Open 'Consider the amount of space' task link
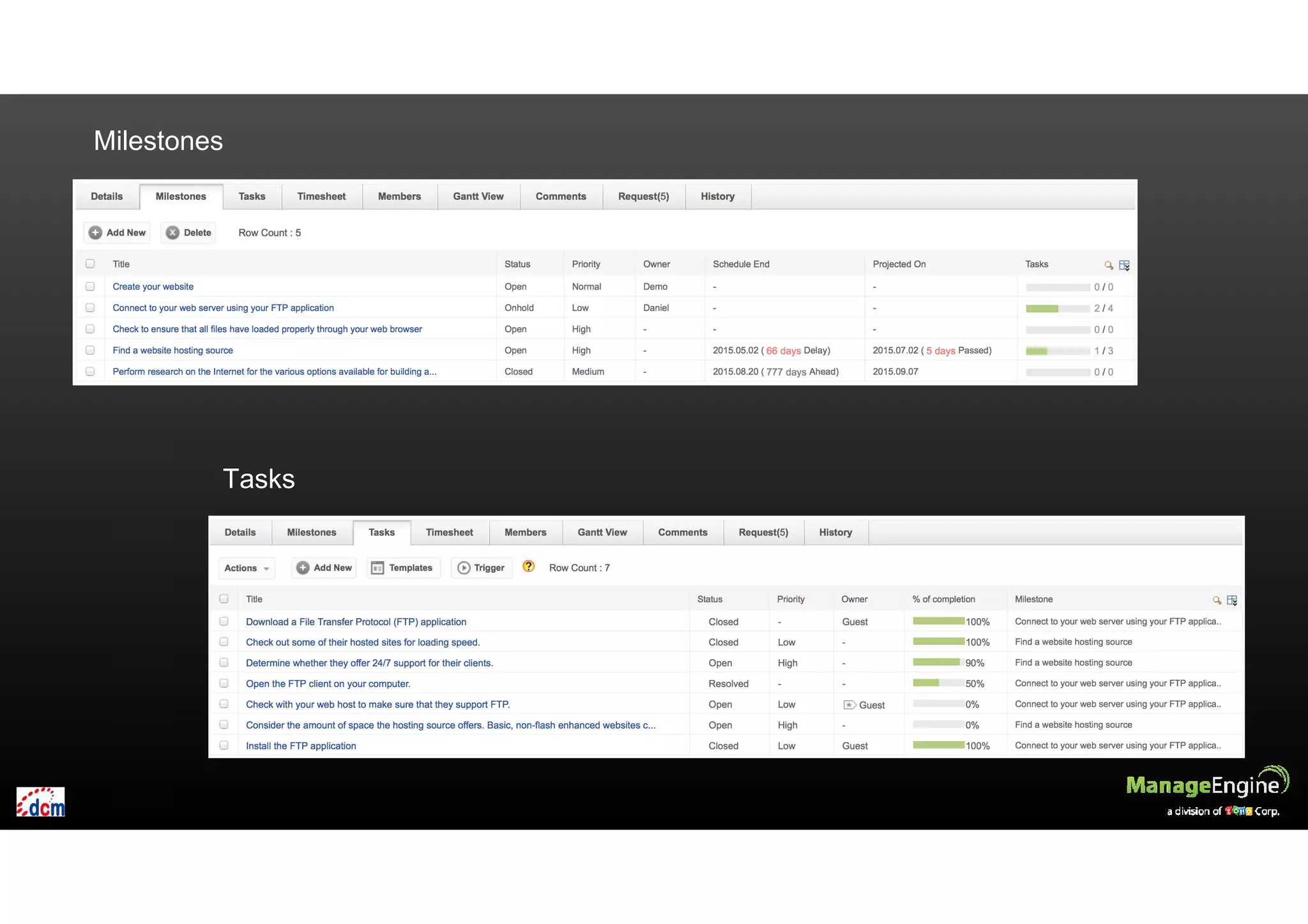Viewport: 1308px width, 924px height. click(x=450, y=725)
